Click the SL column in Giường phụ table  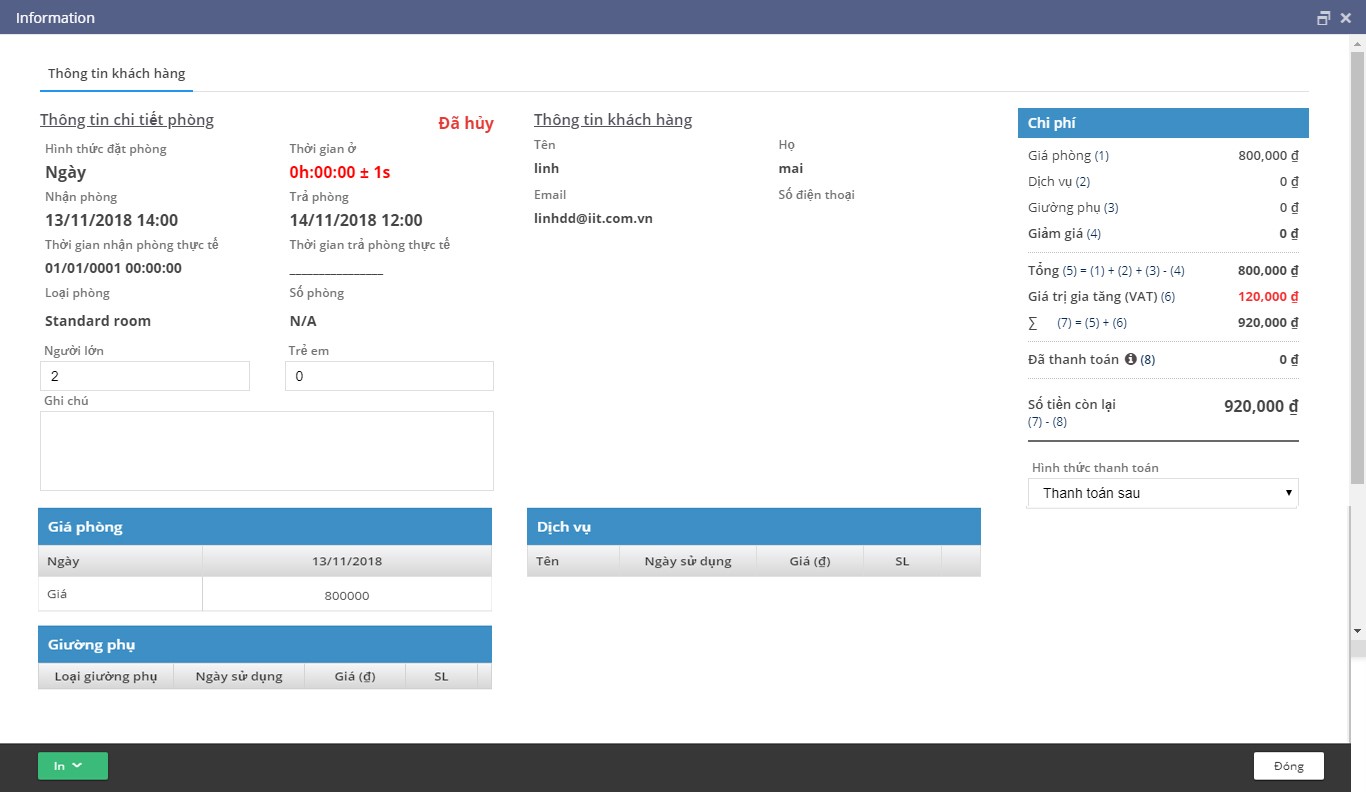(x=440, y=676)
